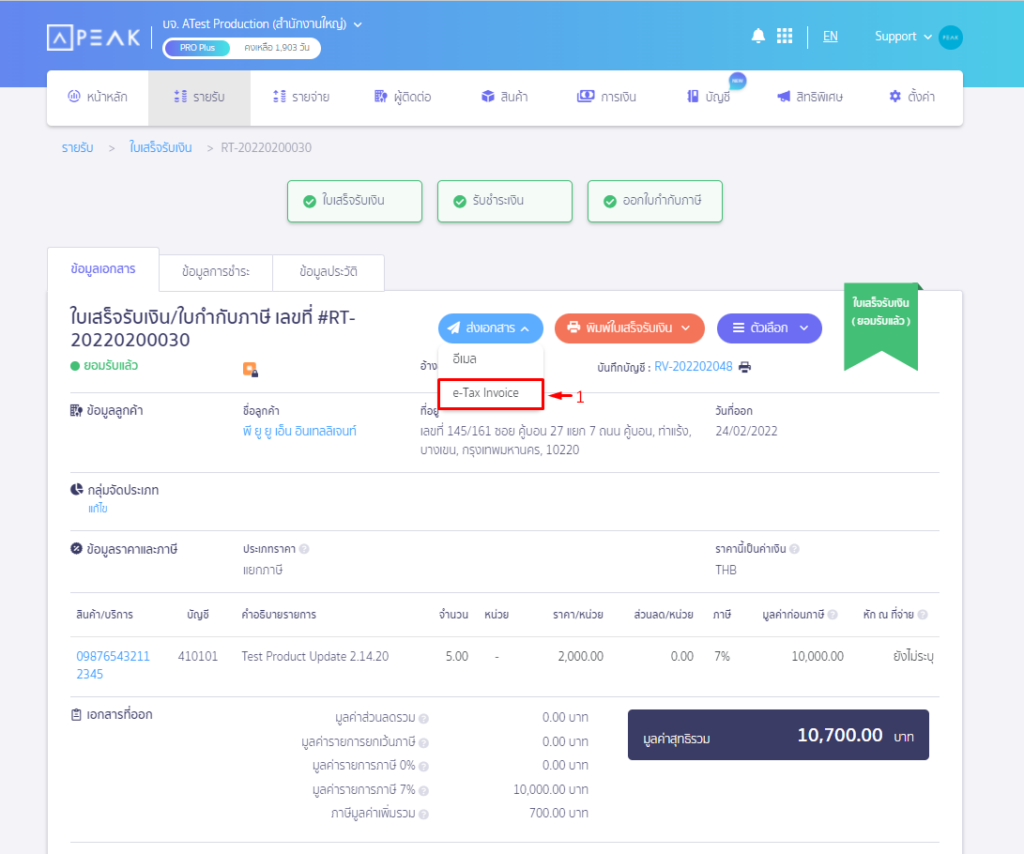Switch to ข้อมูลประวัติ tab
The height and width of the screenshot is (854, 1024).
click(x=328, y=272)
